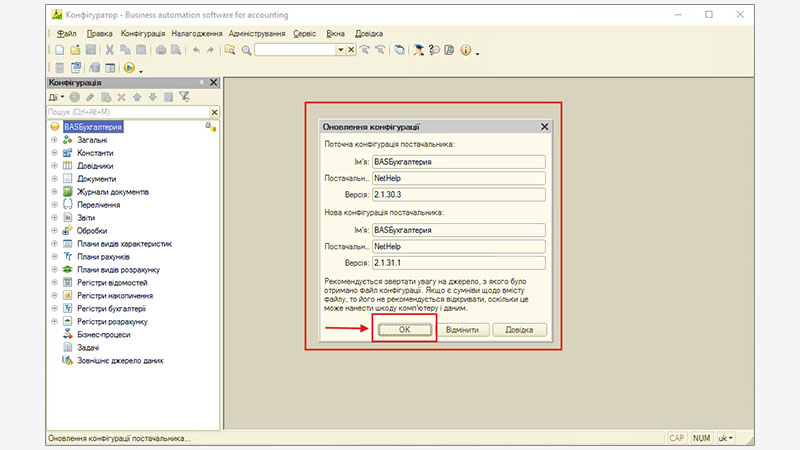Image resolution: width=800 pixels, height=450 pixels.
Task: Click the Відмінити cancel button
Action: coord(462,330)
